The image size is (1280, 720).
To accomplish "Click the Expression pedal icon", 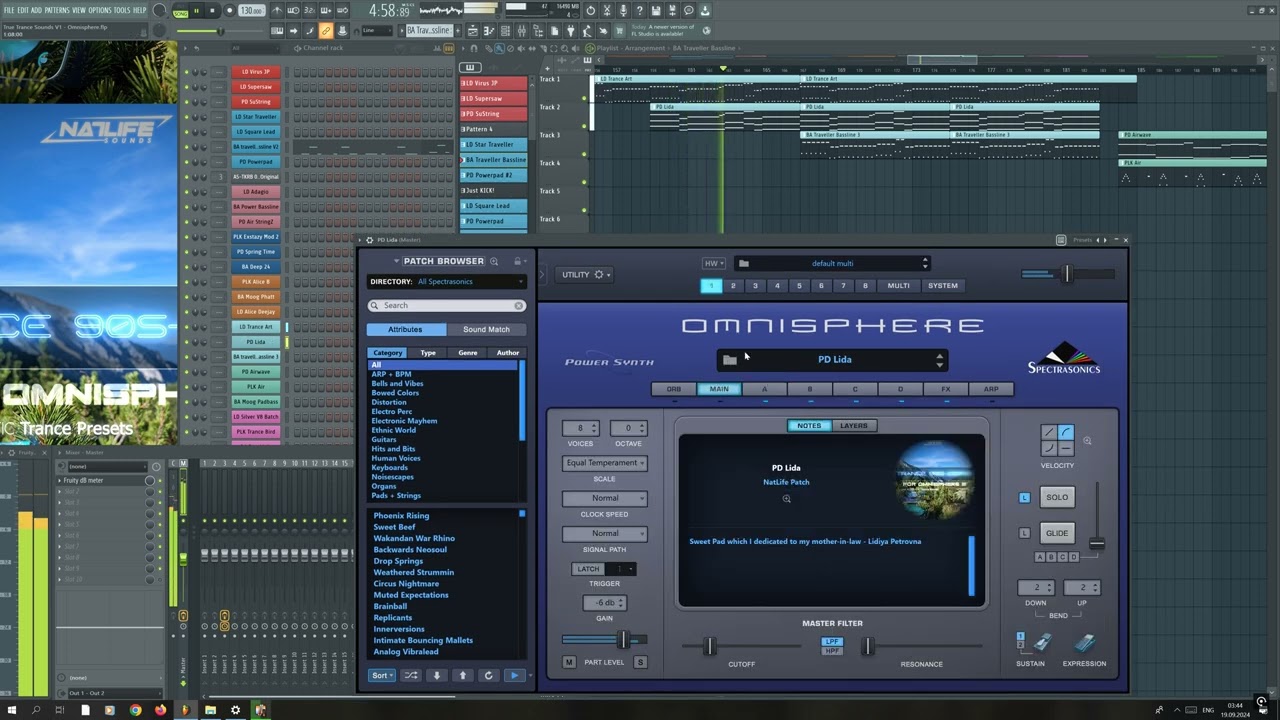I will point(1085,643).
